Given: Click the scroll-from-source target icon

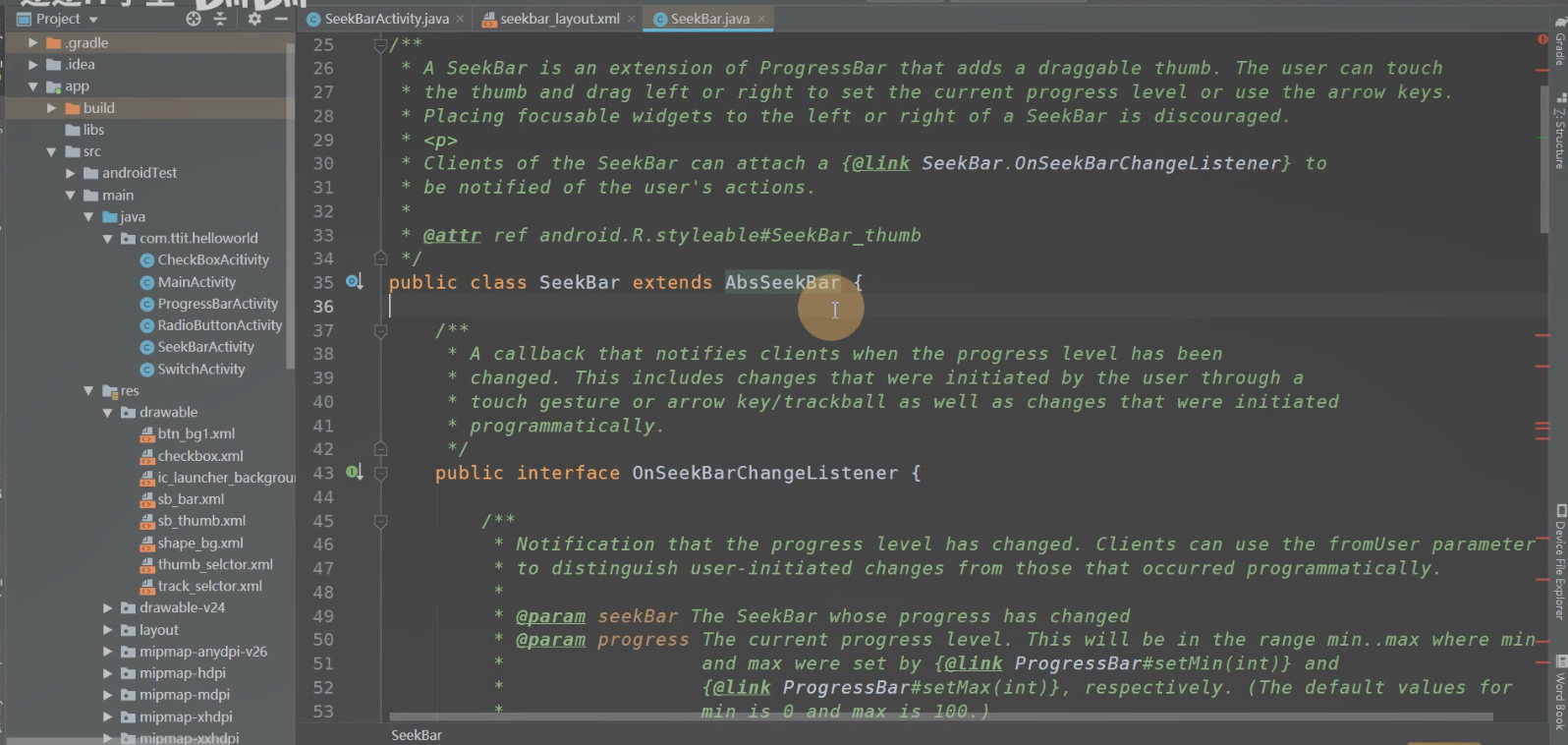Looking at the screenshot, I should point(194,19).
